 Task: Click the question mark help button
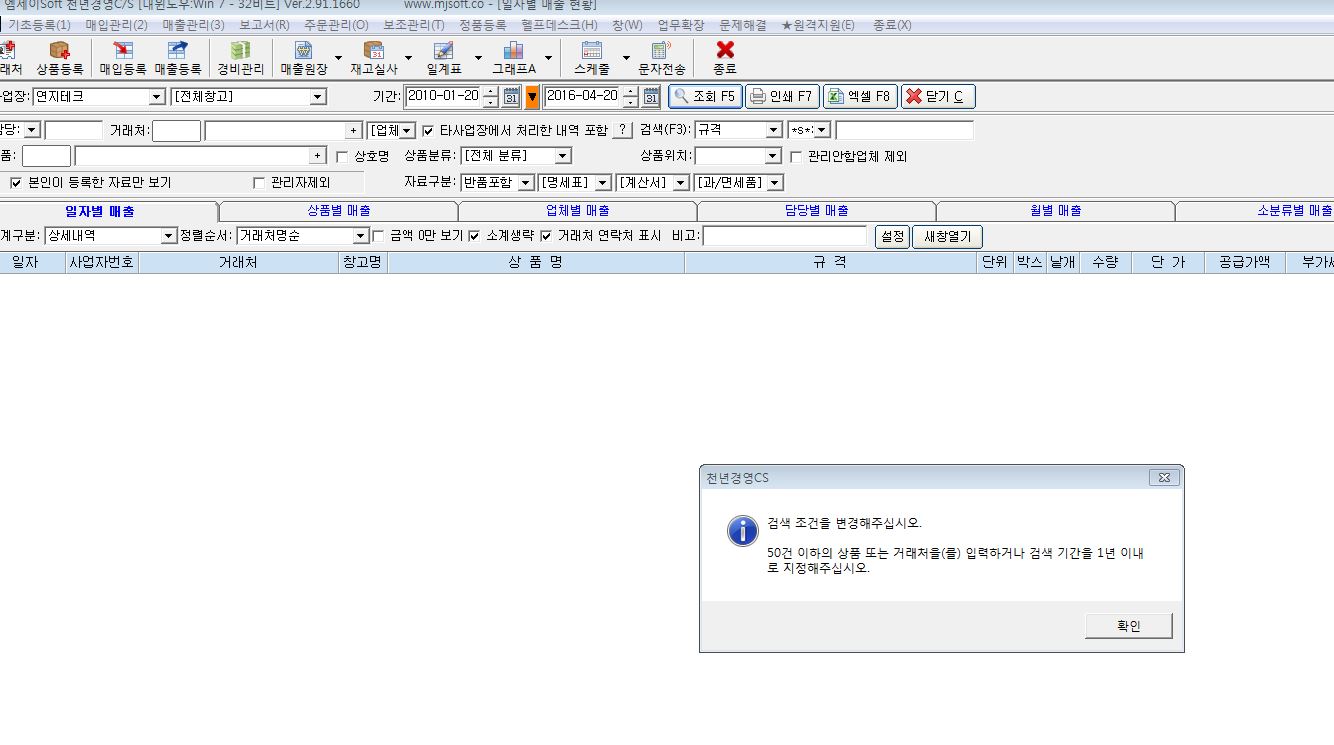(622, 130)
